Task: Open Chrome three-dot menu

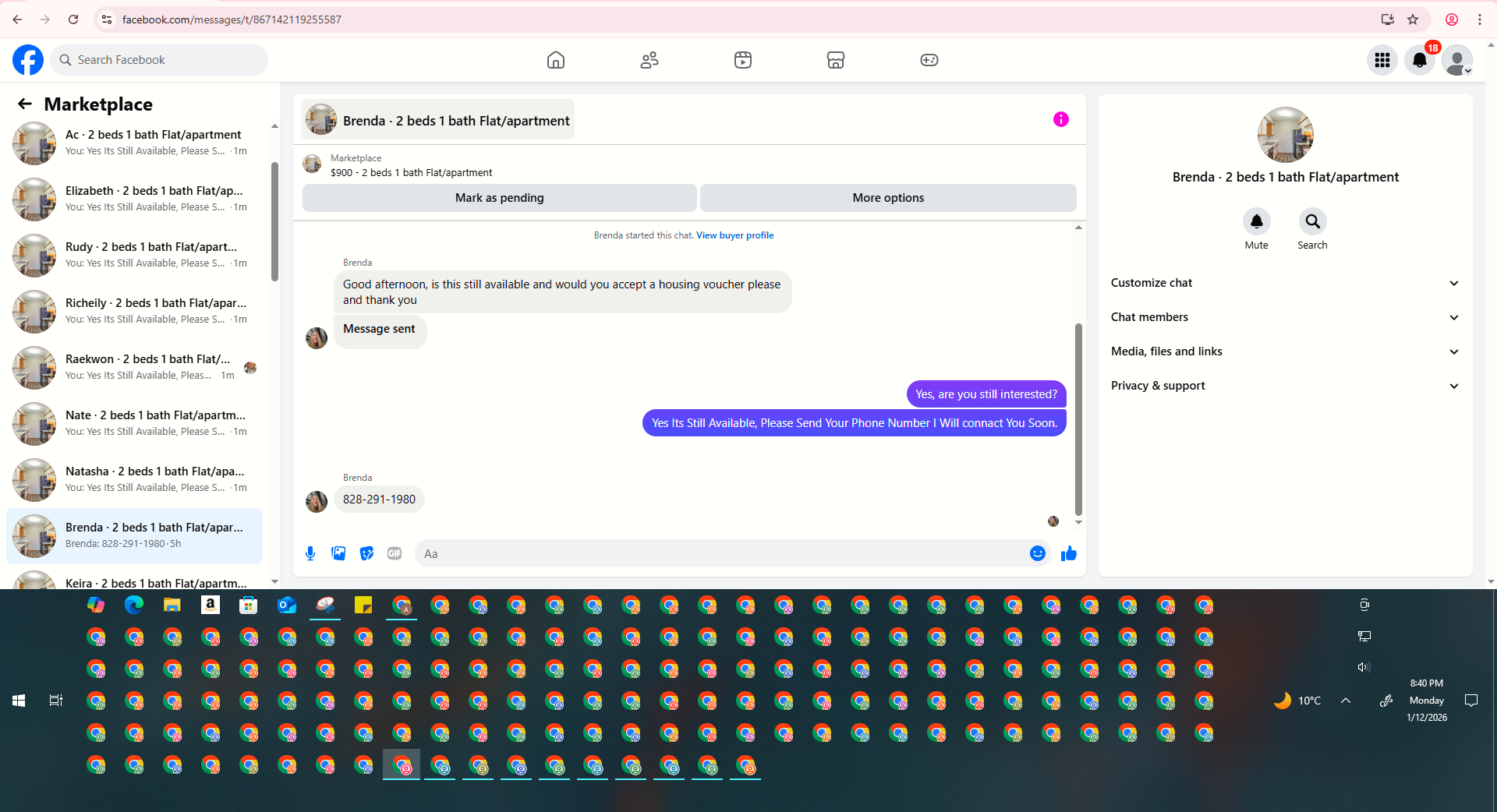Action: coord(1480,19)
